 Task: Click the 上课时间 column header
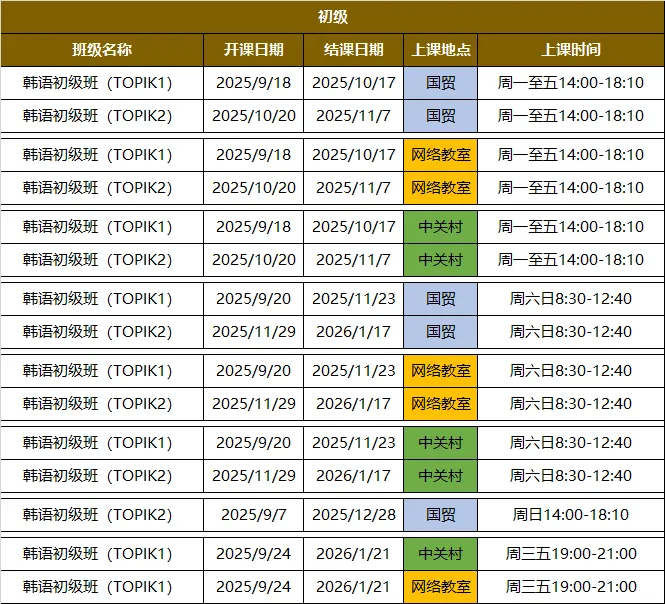pos(571,50)
